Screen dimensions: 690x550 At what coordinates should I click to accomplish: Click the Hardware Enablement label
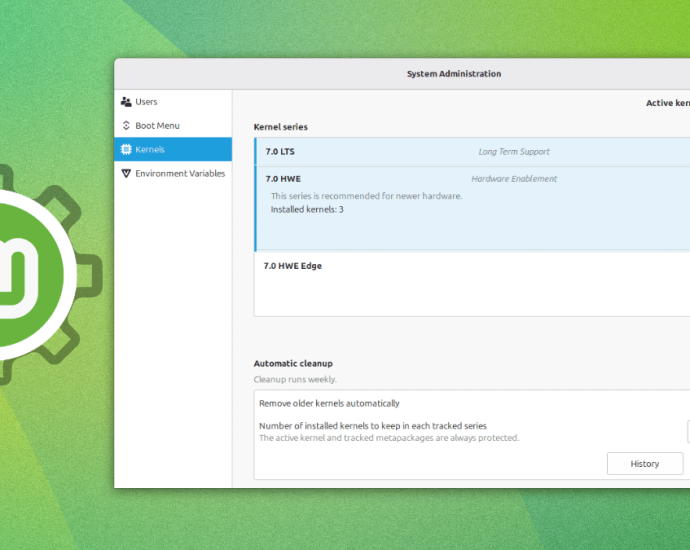pos(514,179)
